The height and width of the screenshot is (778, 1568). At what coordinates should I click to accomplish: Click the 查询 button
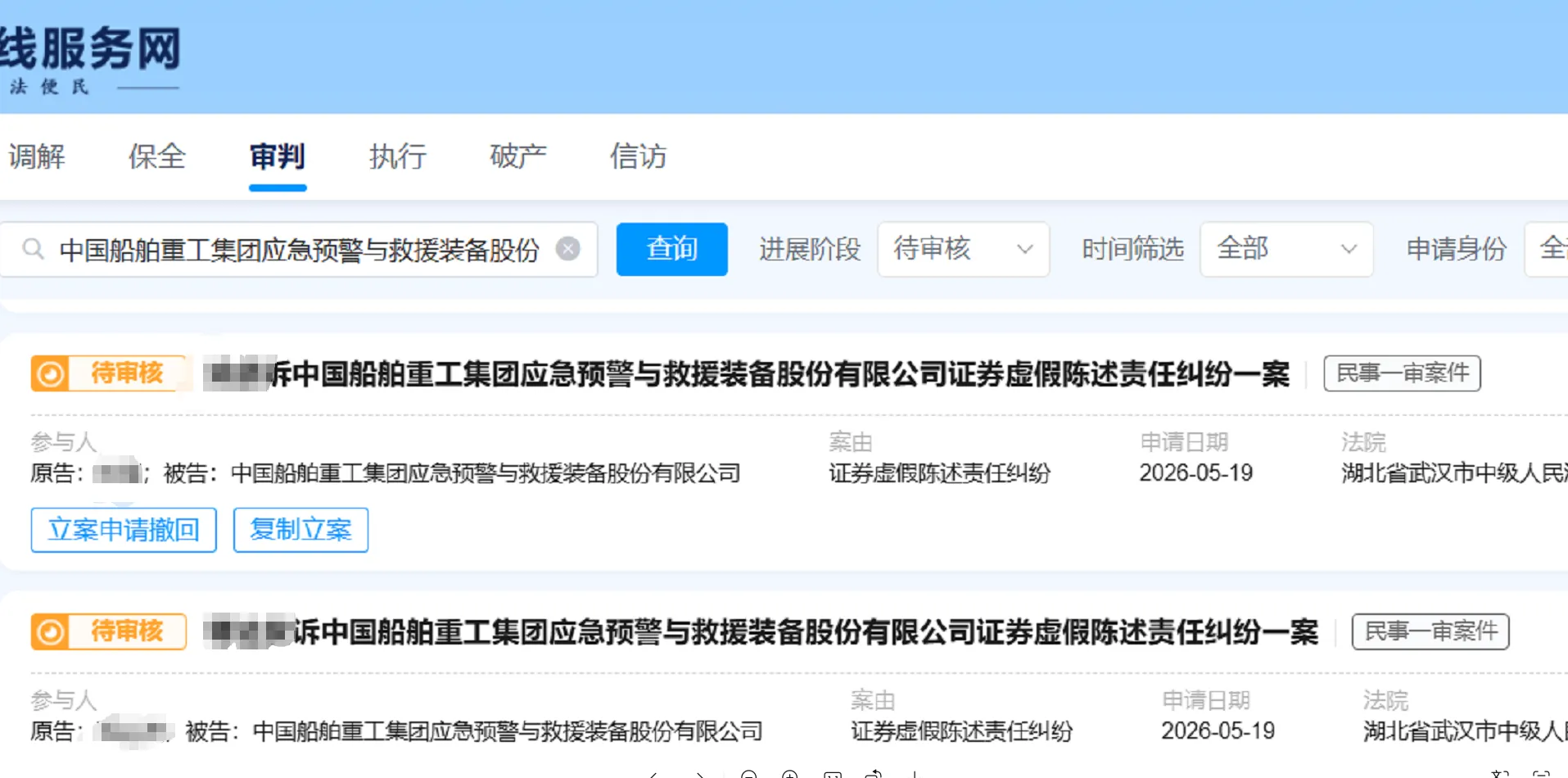pos(671,249)
